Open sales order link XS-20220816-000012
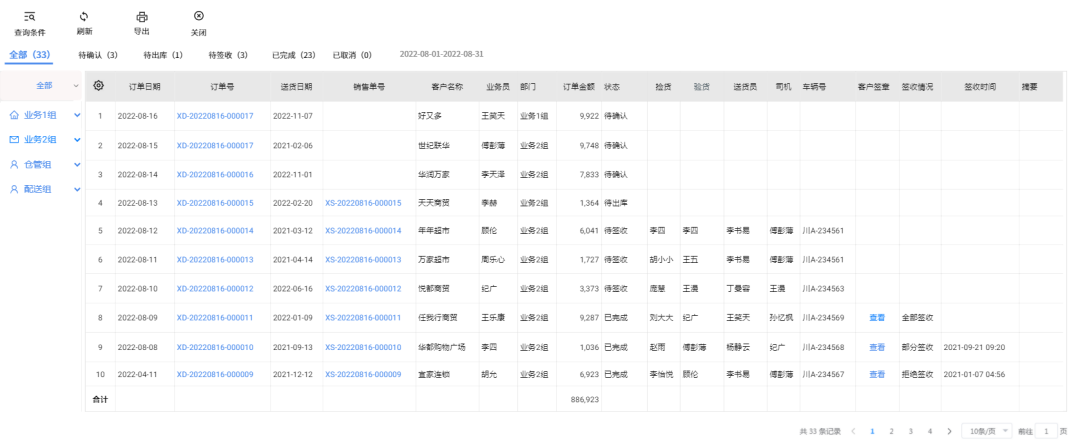1080x448 pixels. (x=363, y=289)
